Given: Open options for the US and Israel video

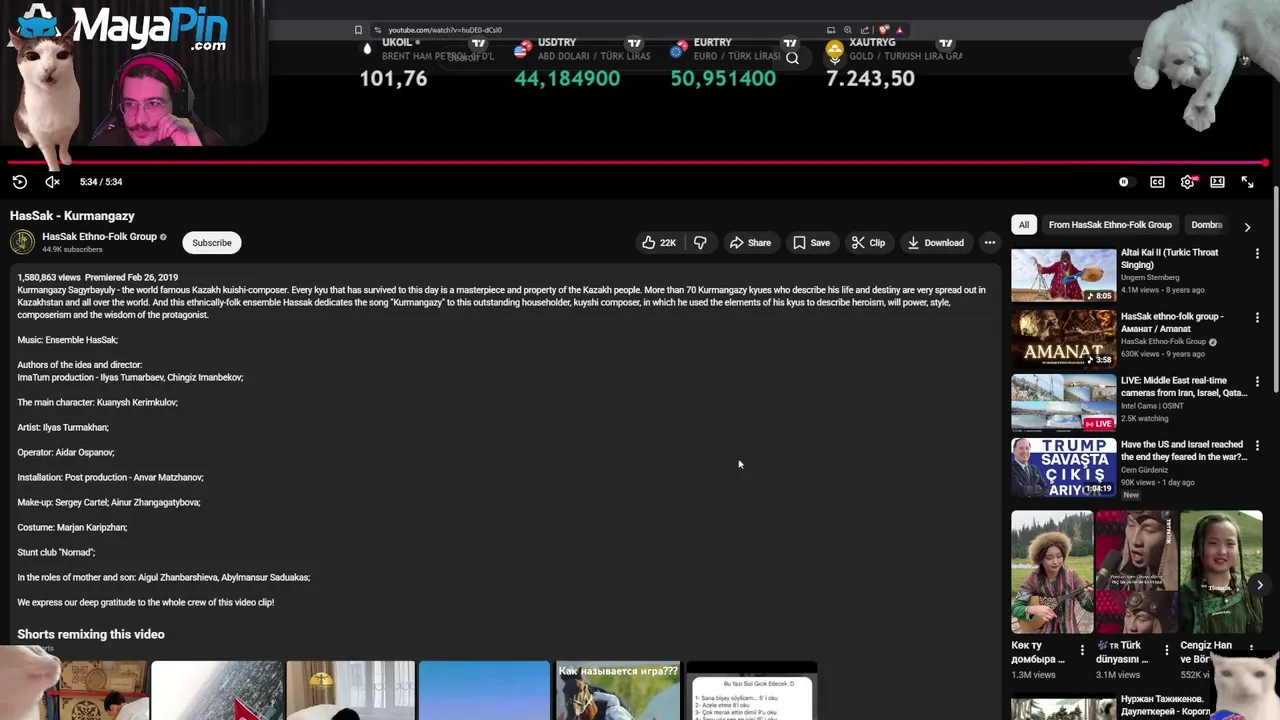Looking at the screenshot, I should coord(1257,446).
